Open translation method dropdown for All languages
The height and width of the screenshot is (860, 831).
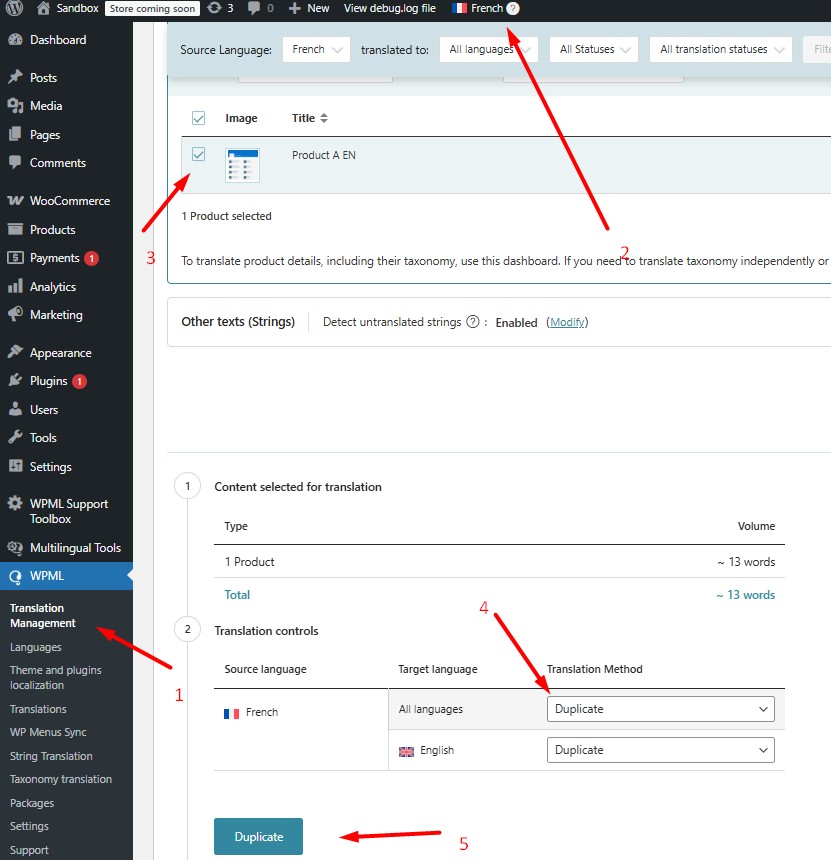click(660, 709)
